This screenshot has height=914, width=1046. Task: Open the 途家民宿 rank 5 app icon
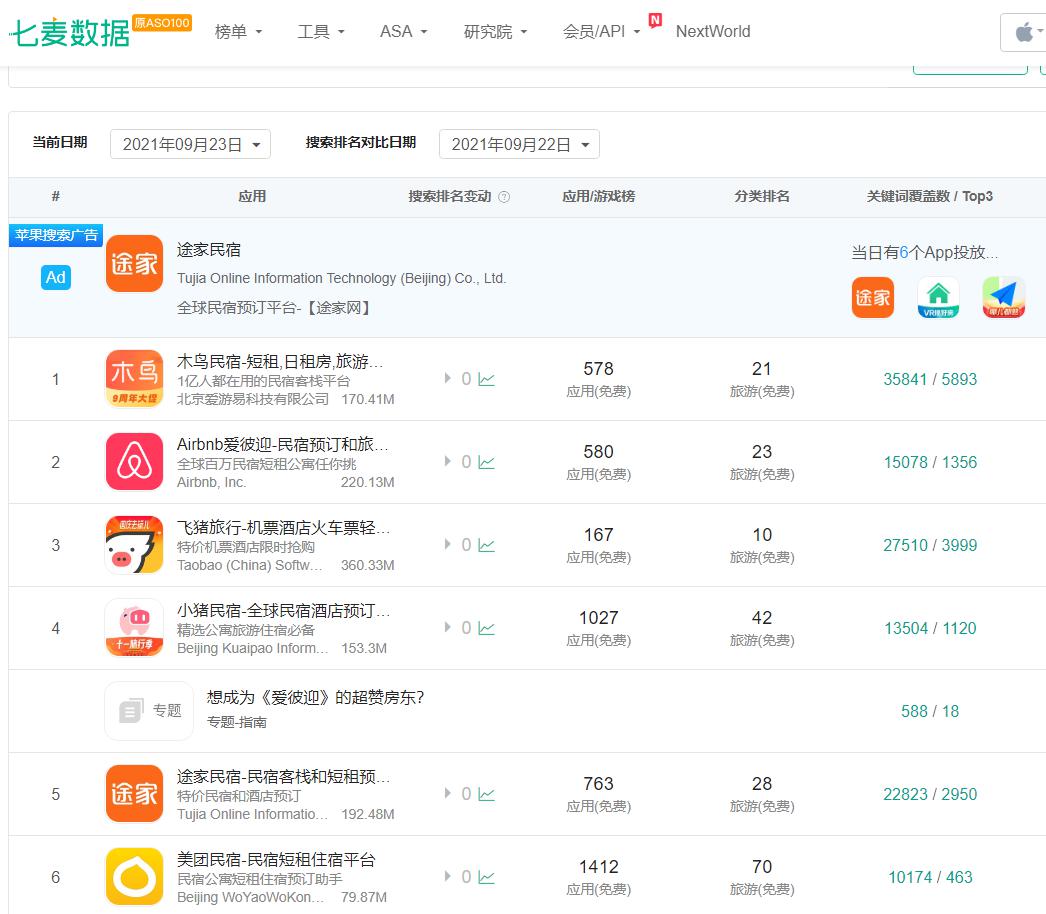pyautogui.click(x=134, y=794)
